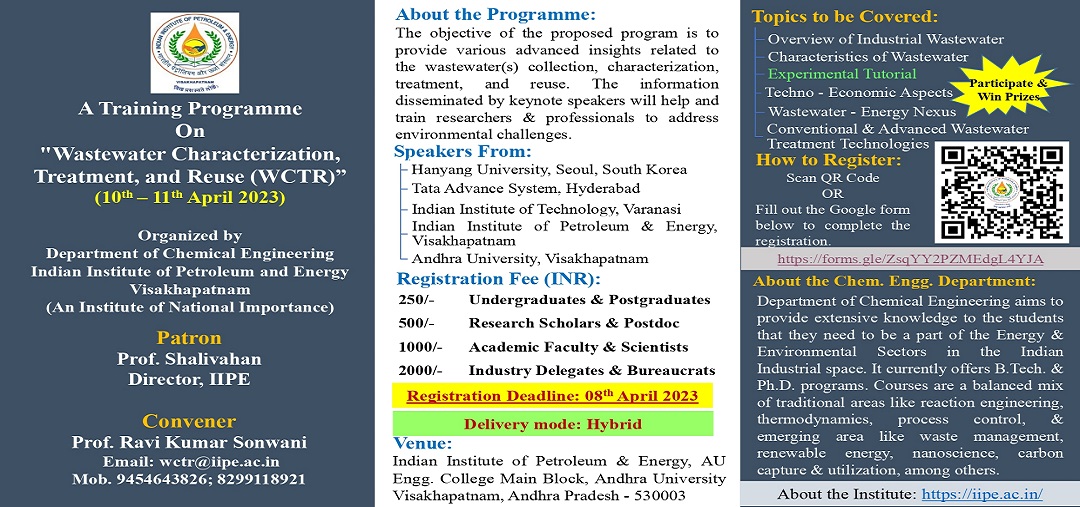Select Wastewater - Energy Nexus topic
The image size is (1080, 507).
point(862,111)
